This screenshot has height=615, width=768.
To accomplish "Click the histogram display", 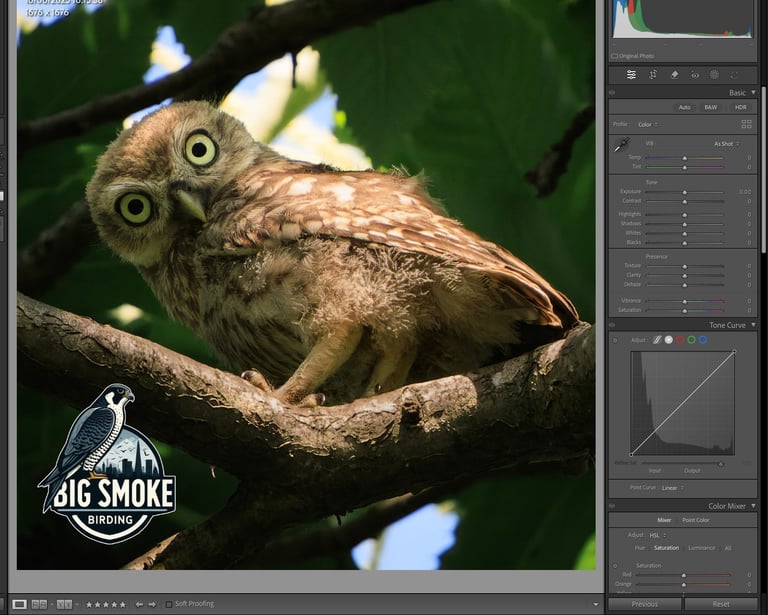I will click(682, 19).
